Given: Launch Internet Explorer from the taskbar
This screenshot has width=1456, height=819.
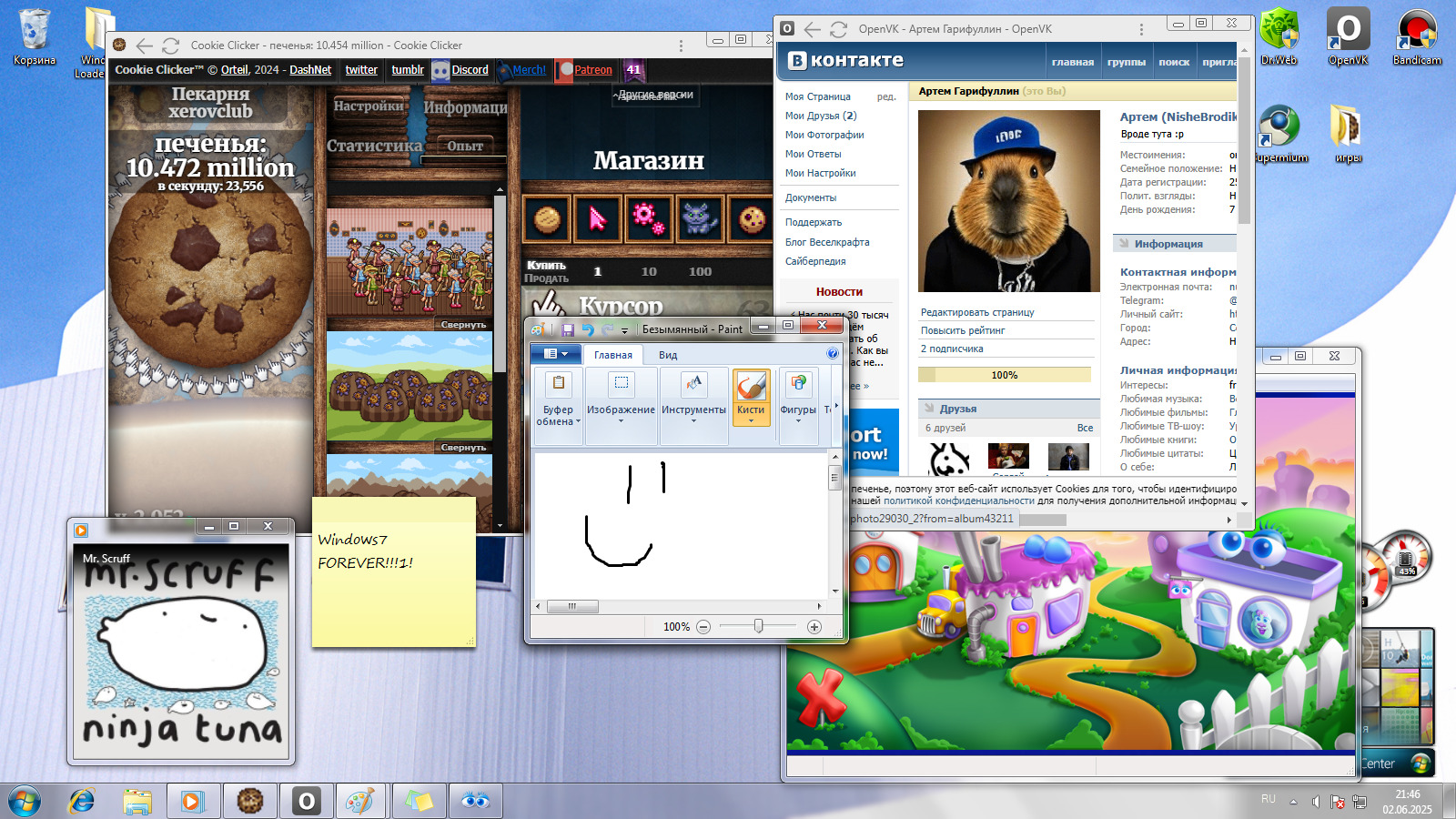Looking at the screenshot, I should (82, 801).
